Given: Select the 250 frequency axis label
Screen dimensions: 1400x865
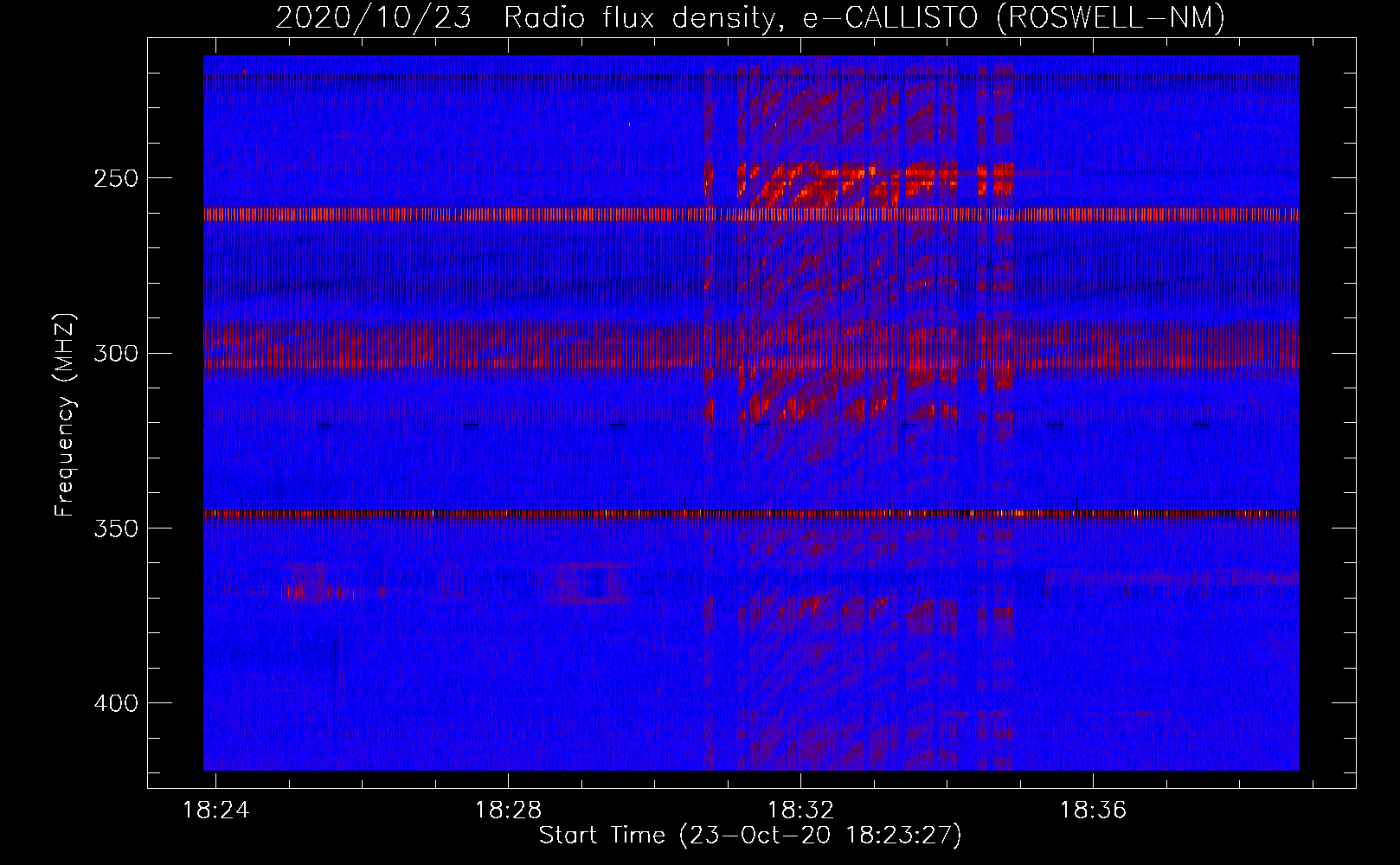Looking at the screenshot, I should point(115,178).
